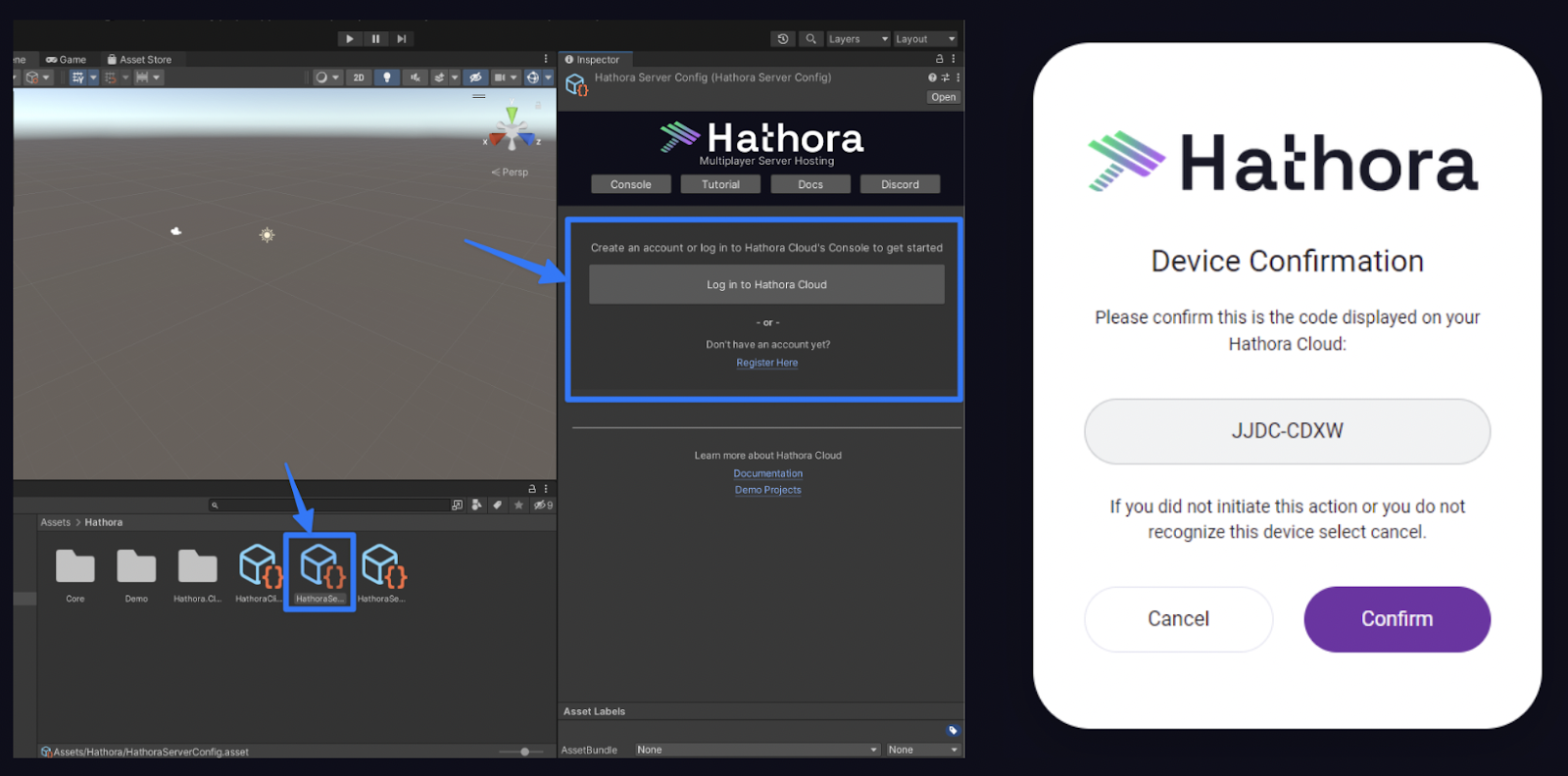Click the Pause button in Unity toolbar
The height and width of the screenshot is (776, 1568).
click(x=375, y=39)
